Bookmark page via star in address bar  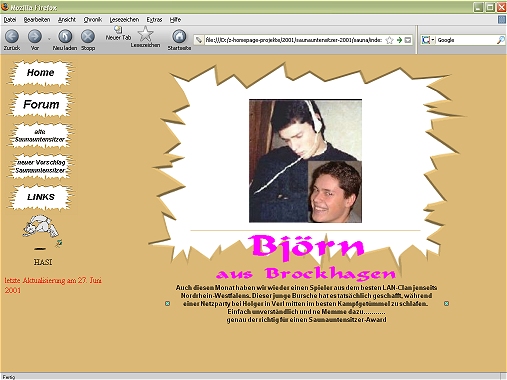tap(389, 40)
